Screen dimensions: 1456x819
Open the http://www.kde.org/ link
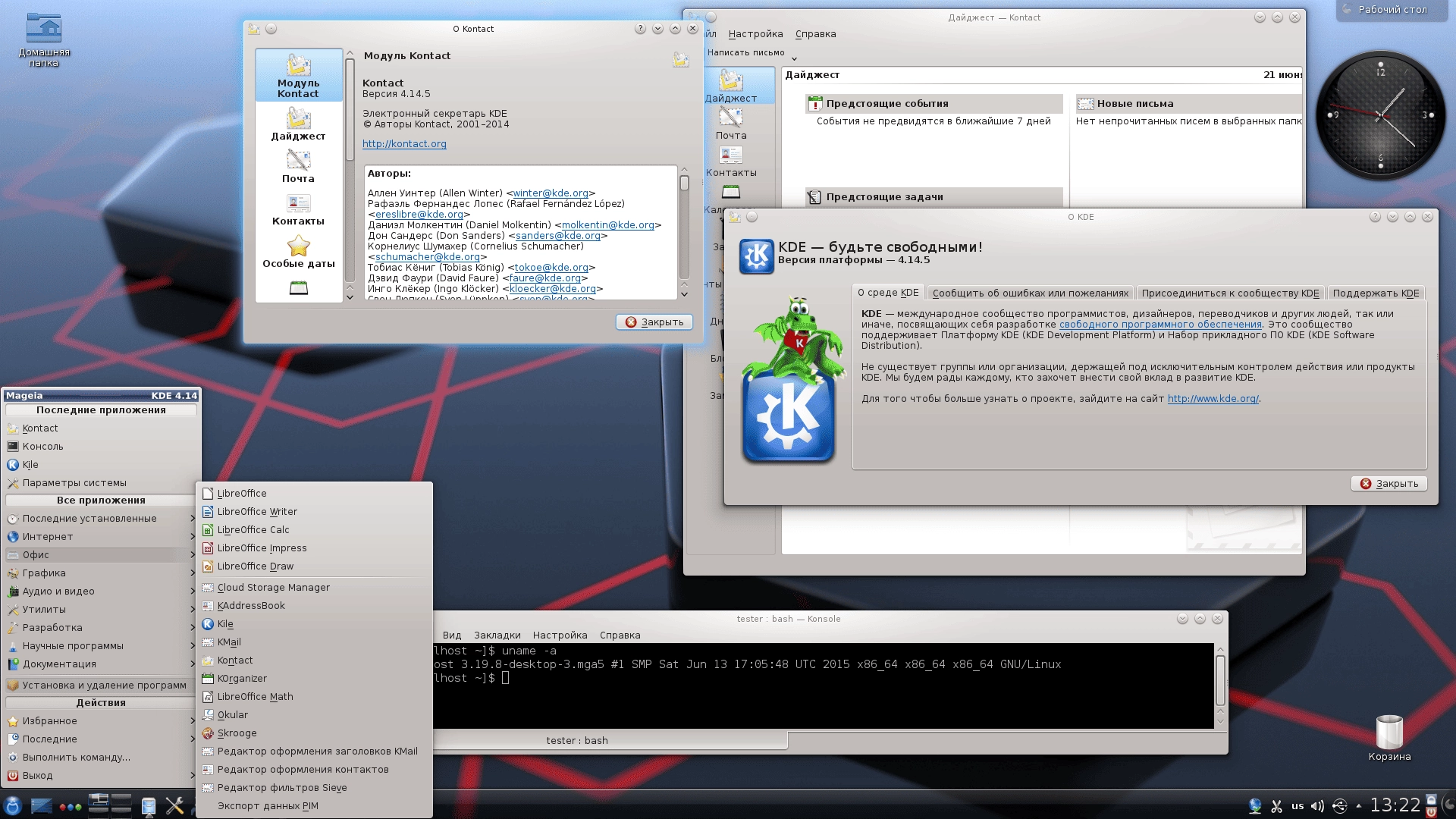click(1213, 399)
